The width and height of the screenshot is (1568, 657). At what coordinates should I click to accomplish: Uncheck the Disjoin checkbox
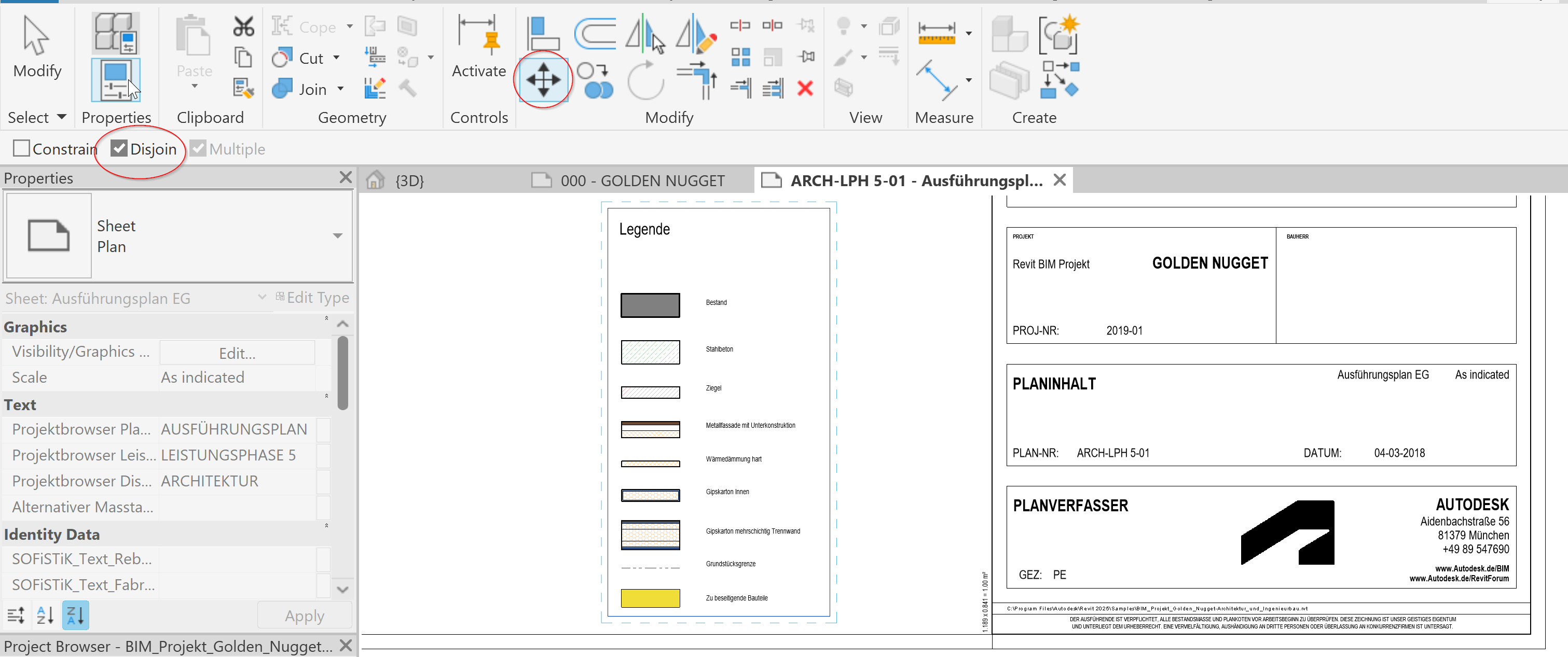[x=119, y=148]
